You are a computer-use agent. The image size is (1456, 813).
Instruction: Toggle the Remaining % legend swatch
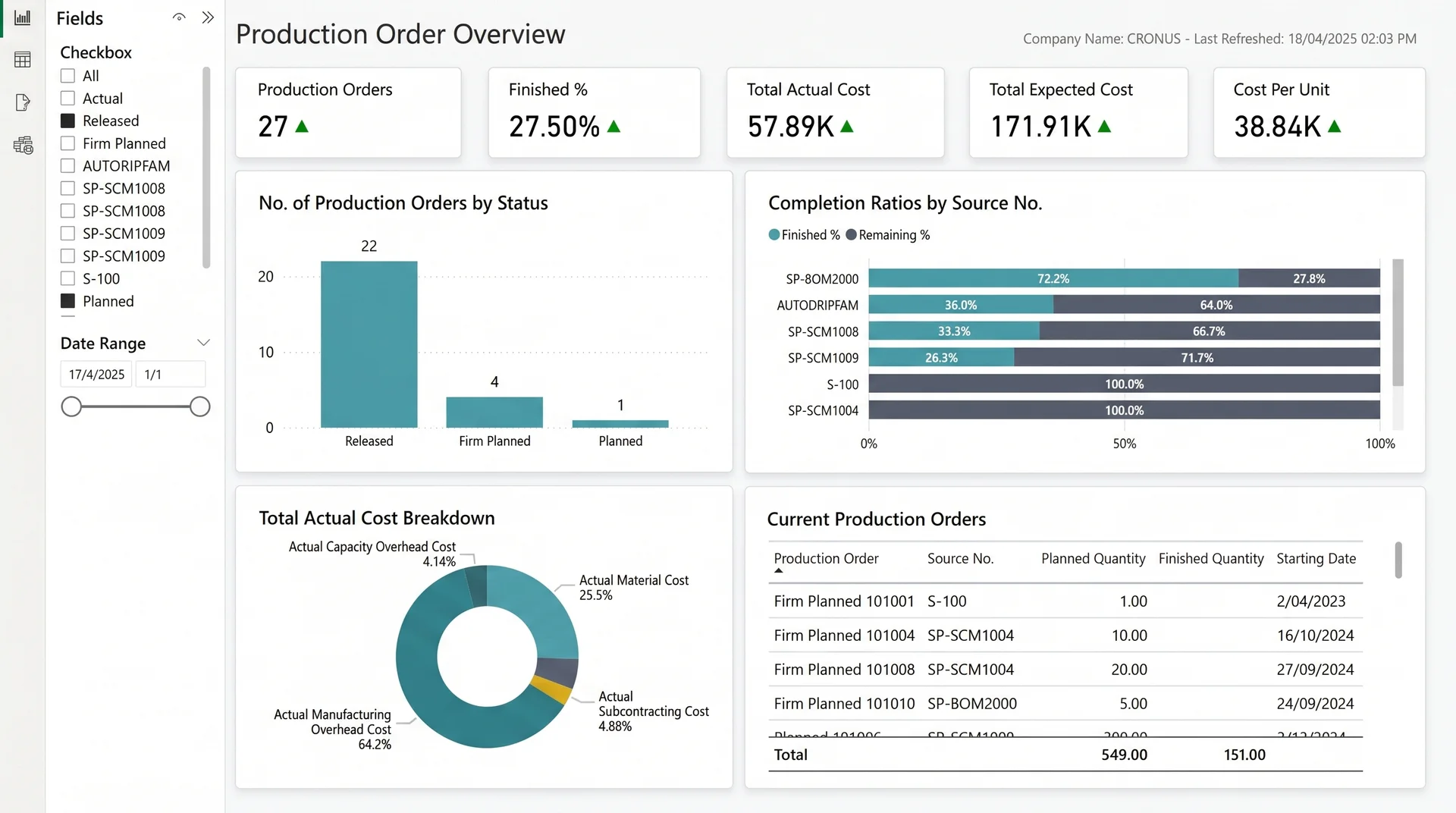(852, 235)
